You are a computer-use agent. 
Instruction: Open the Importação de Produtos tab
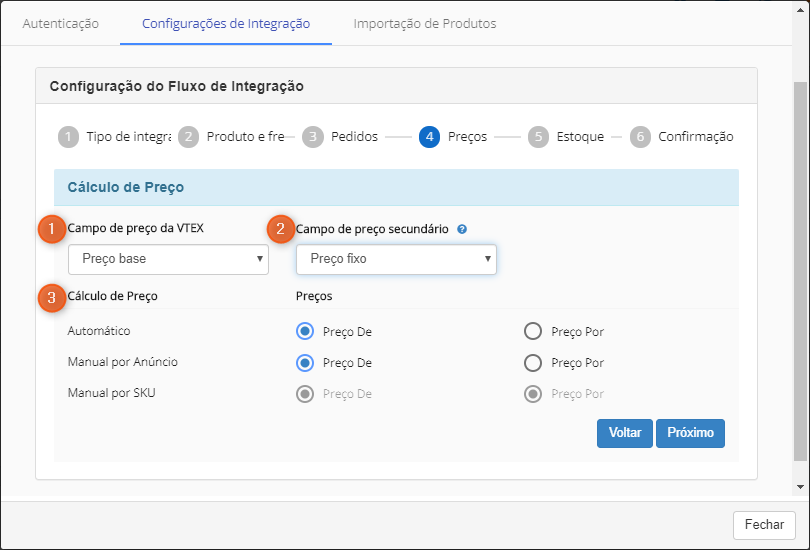click(424, 23)
